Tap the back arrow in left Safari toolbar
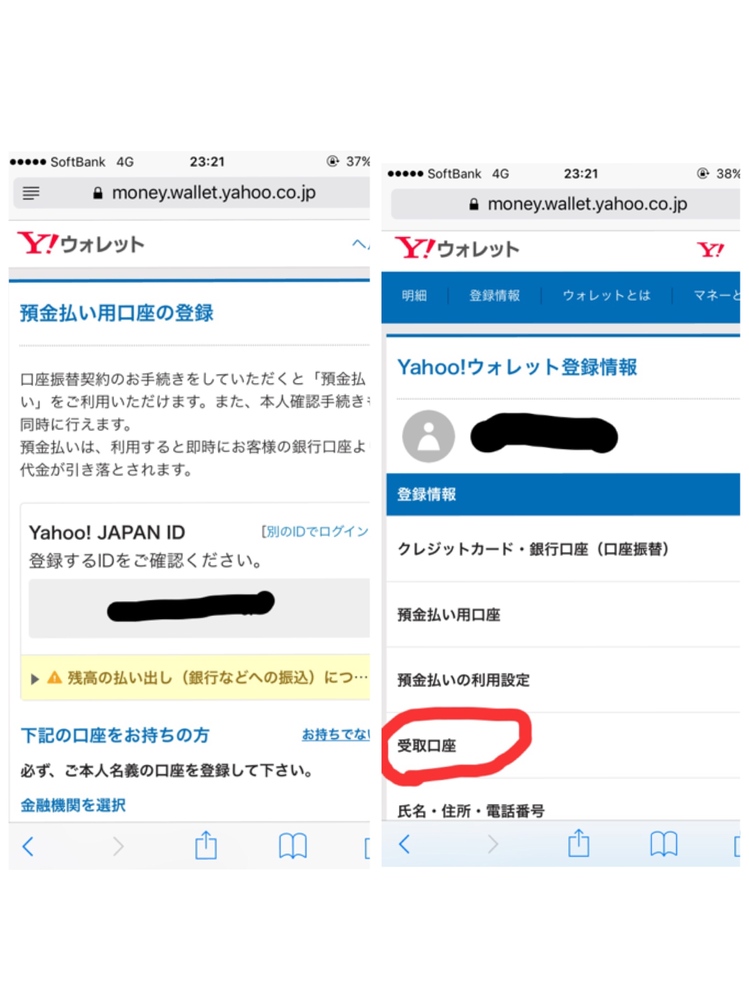 (28, 847)
